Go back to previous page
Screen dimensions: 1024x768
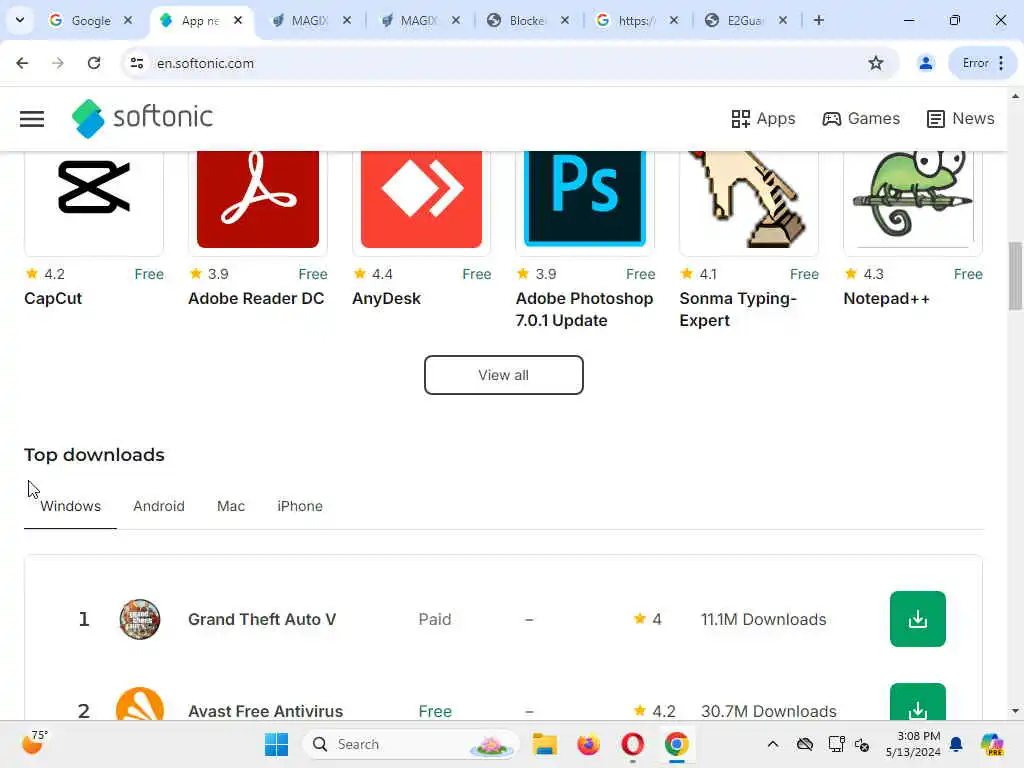22,63
